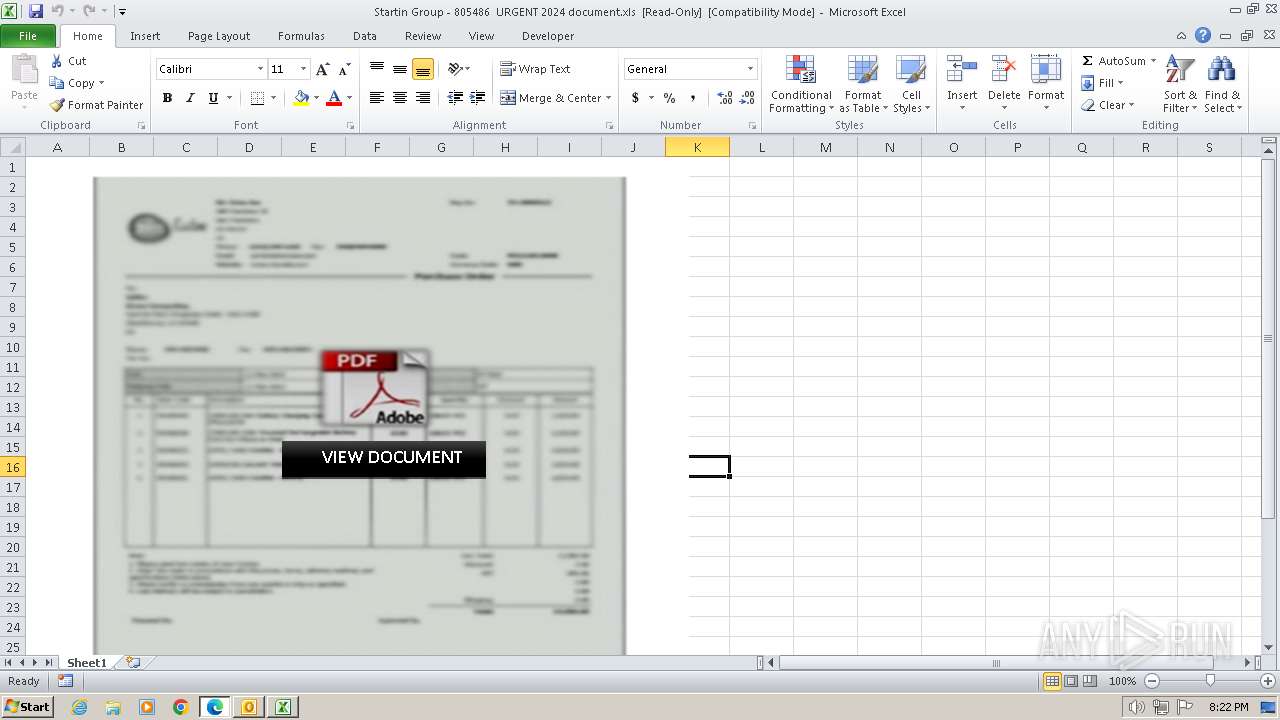Toggle Underline formatting
This screenshot has height=720, width=1280.
click(x=213, y=98)
